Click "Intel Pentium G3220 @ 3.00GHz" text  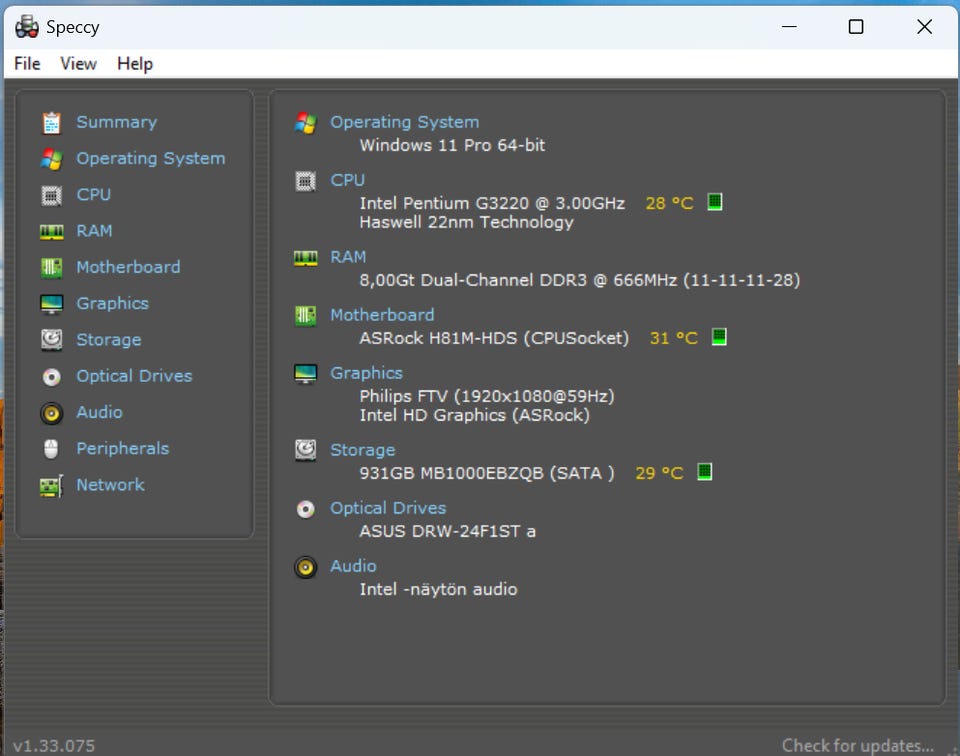[x=492, y=203]
